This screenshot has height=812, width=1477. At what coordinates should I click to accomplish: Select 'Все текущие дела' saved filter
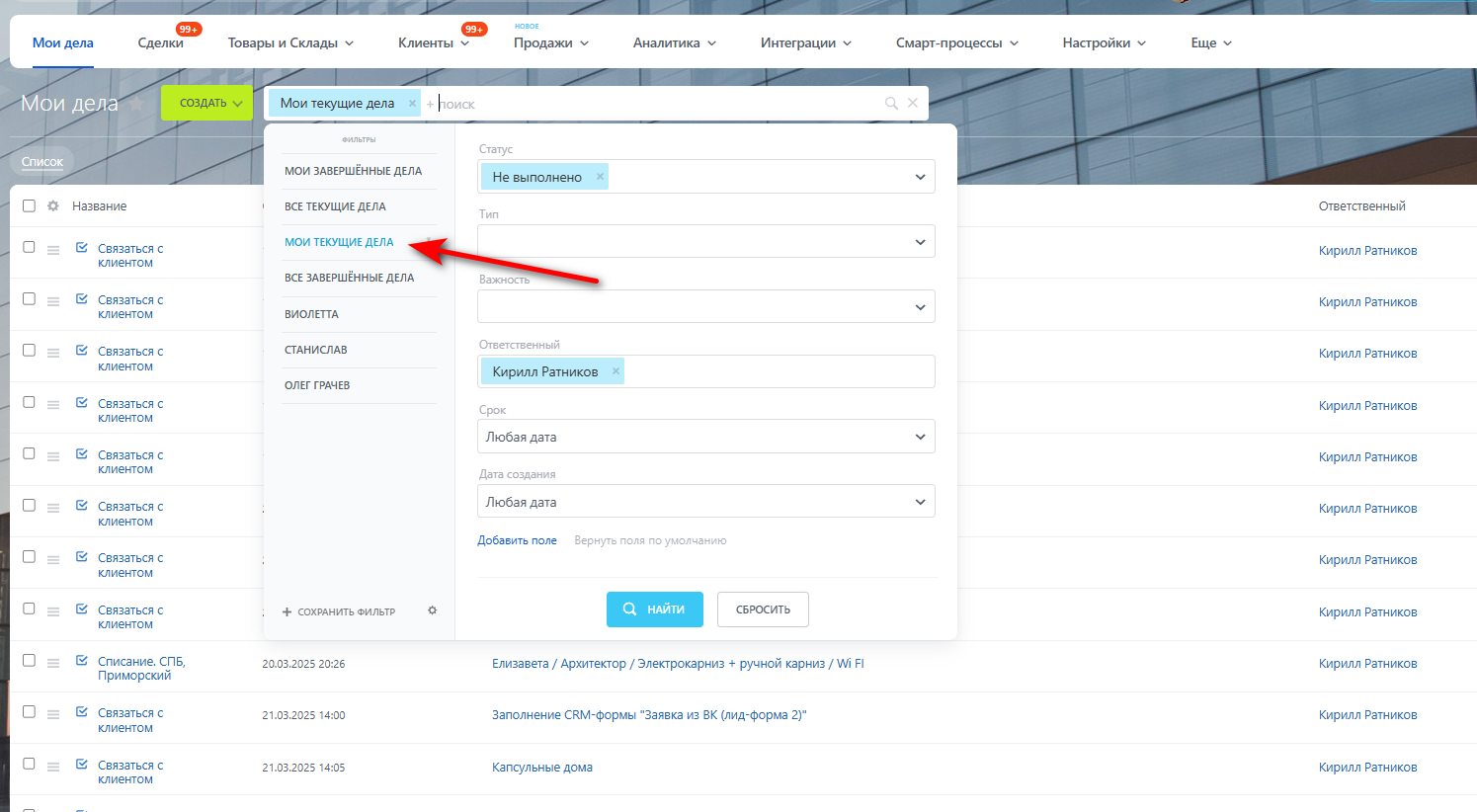[335, 206]
